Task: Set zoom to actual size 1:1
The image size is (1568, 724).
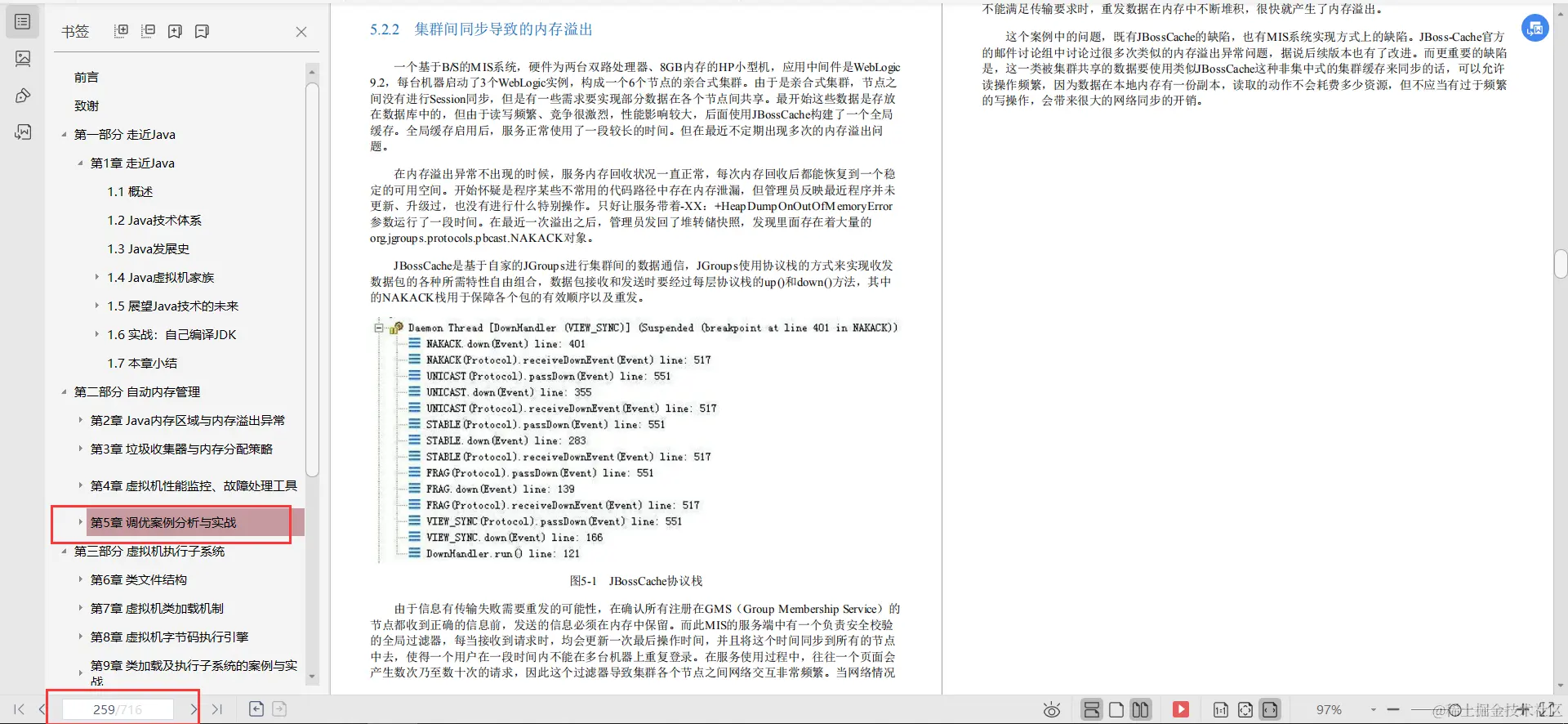Action: (1221, 710)
